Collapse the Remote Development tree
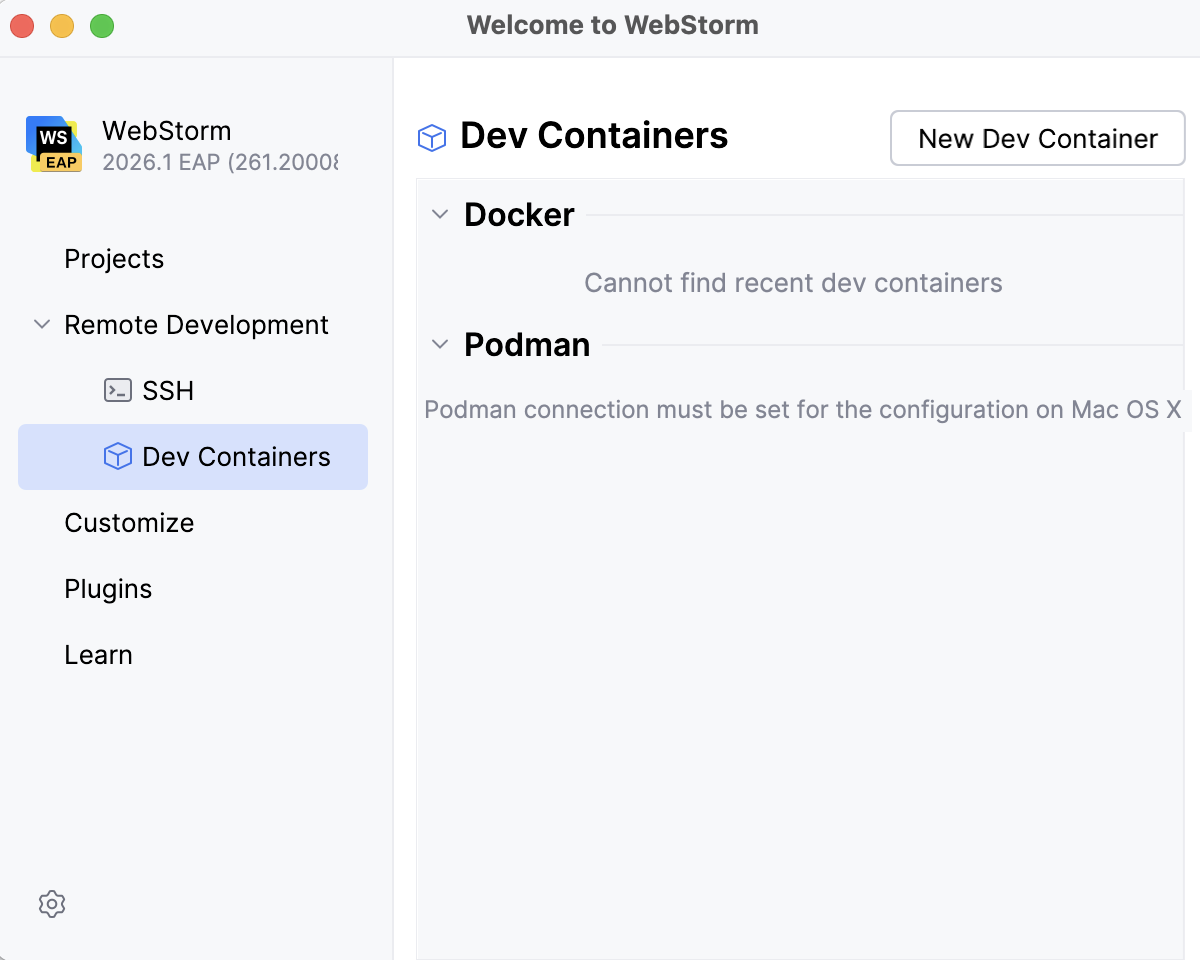The height and width of the screenshot is (960, 1200). 41,324
